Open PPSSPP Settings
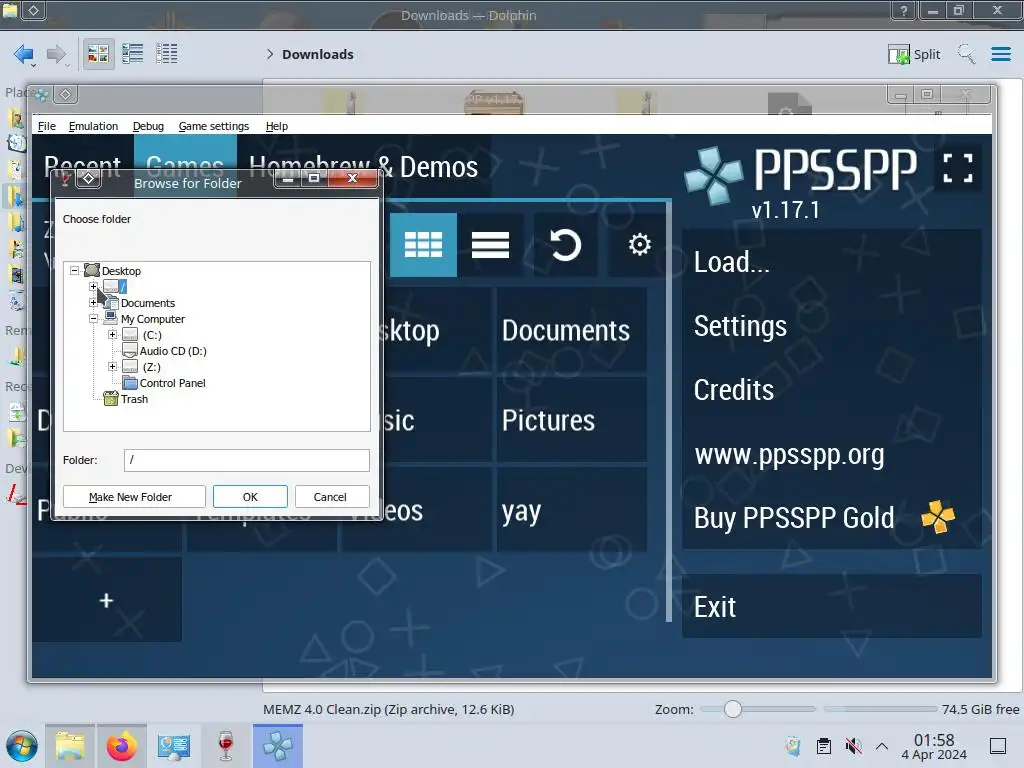 click(x=831, y=326)
